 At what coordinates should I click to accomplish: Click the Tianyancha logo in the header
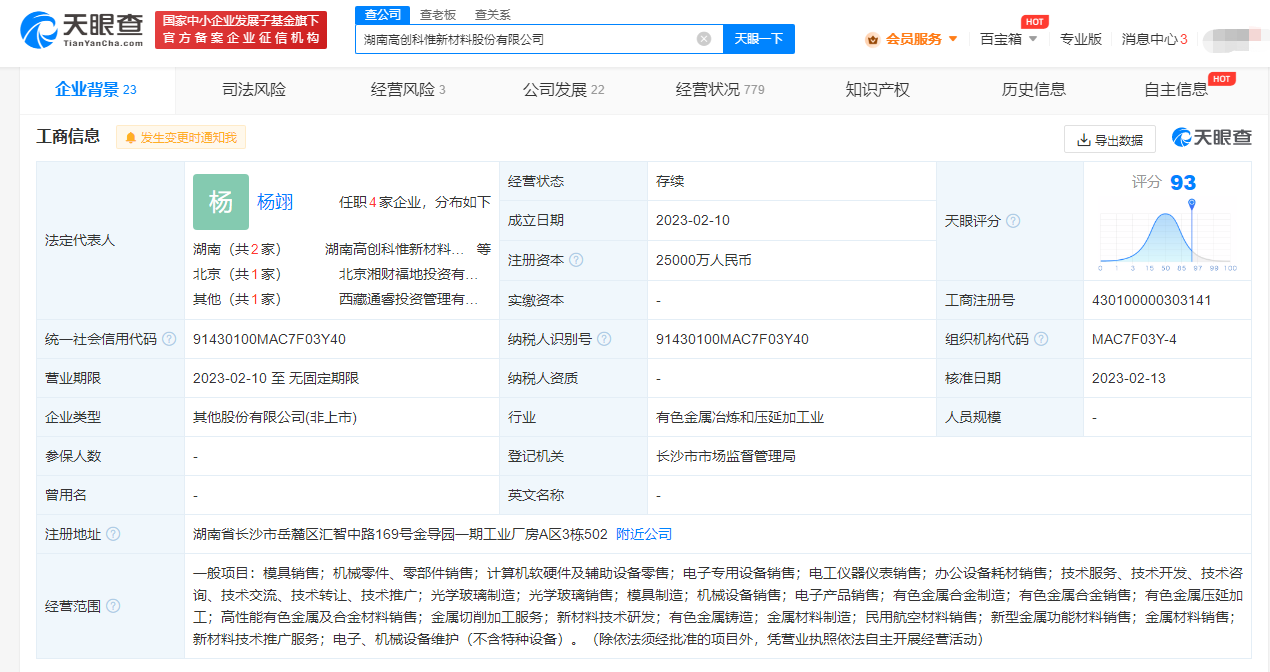click(82, 30)
